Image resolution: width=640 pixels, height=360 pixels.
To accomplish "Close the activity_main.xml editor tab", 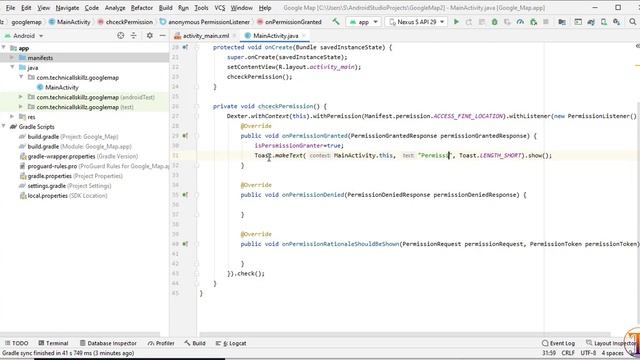I will pyautogui.click(x=234, y=36).
